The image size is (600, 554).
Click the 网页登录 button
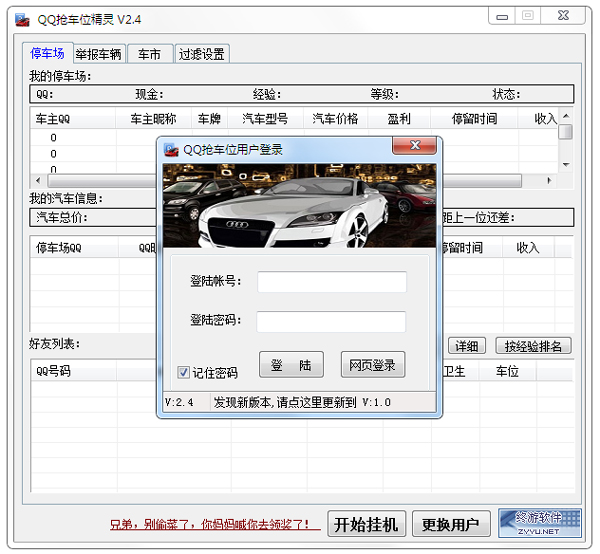[x=373, y=365]
